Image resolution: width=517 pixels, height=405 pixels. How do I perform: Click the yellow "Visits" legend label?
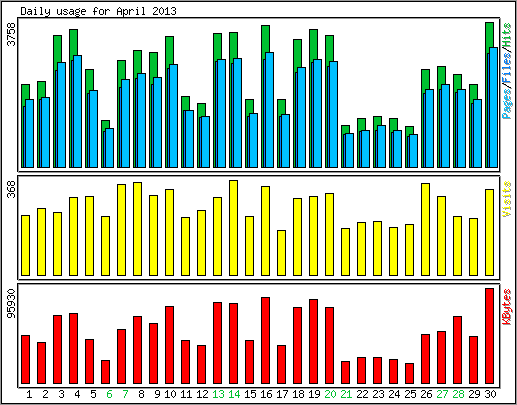pyautogui.click(x=507, y=199)
